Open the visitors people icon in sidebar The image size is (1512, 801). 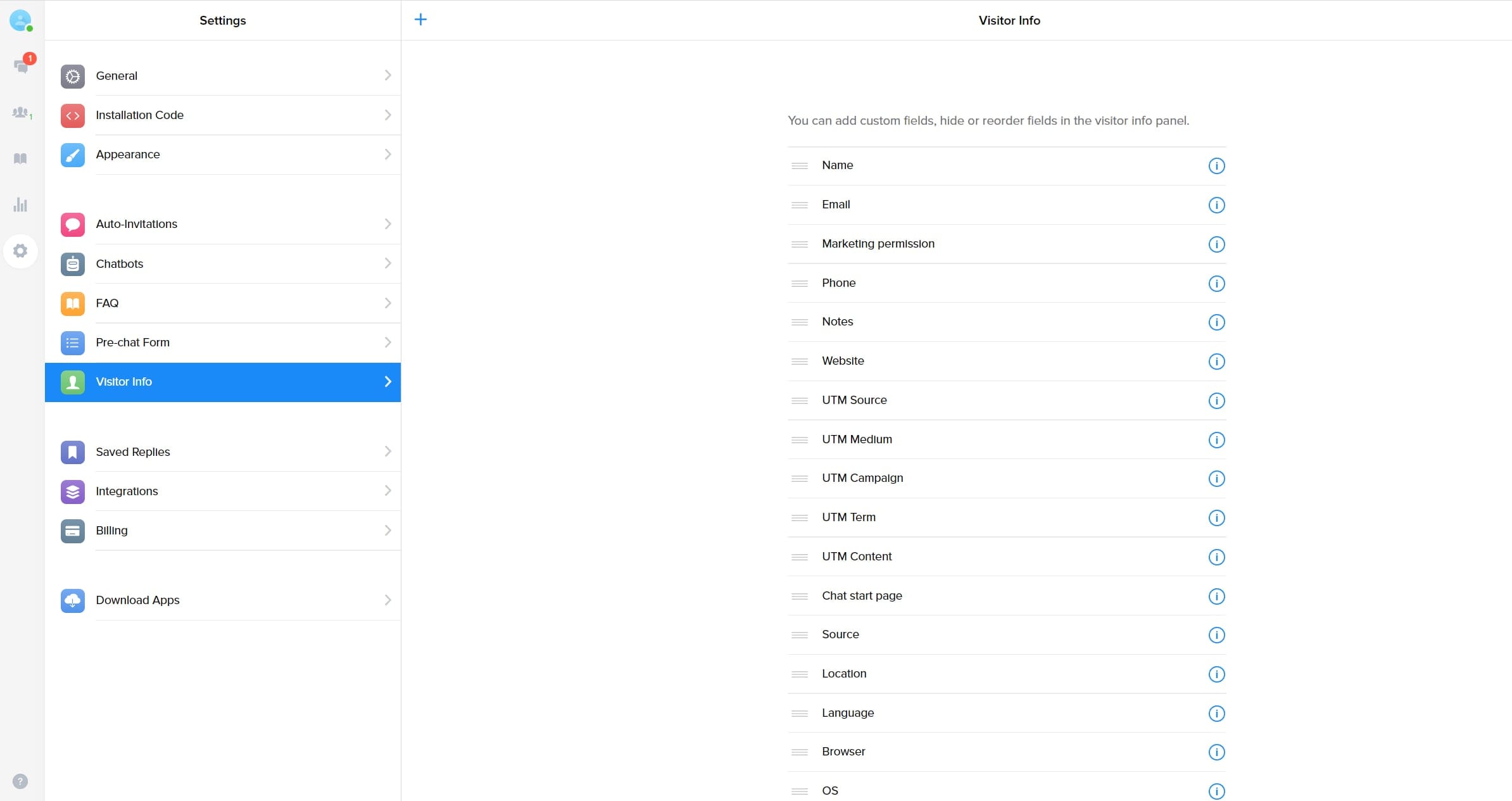(x=21, y=113)
